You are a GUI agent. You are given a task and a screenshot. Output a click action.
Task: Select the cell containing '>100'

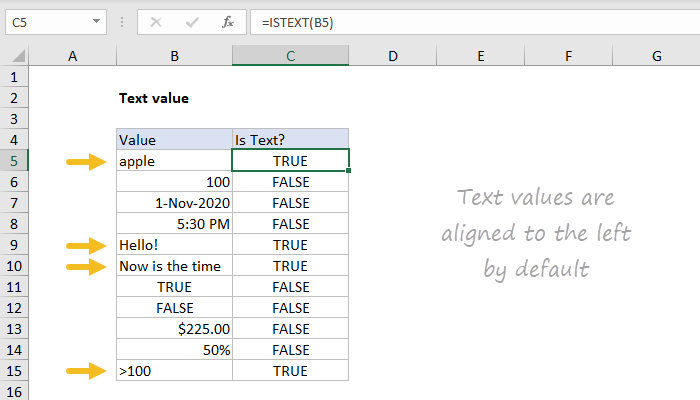(175, 371)
